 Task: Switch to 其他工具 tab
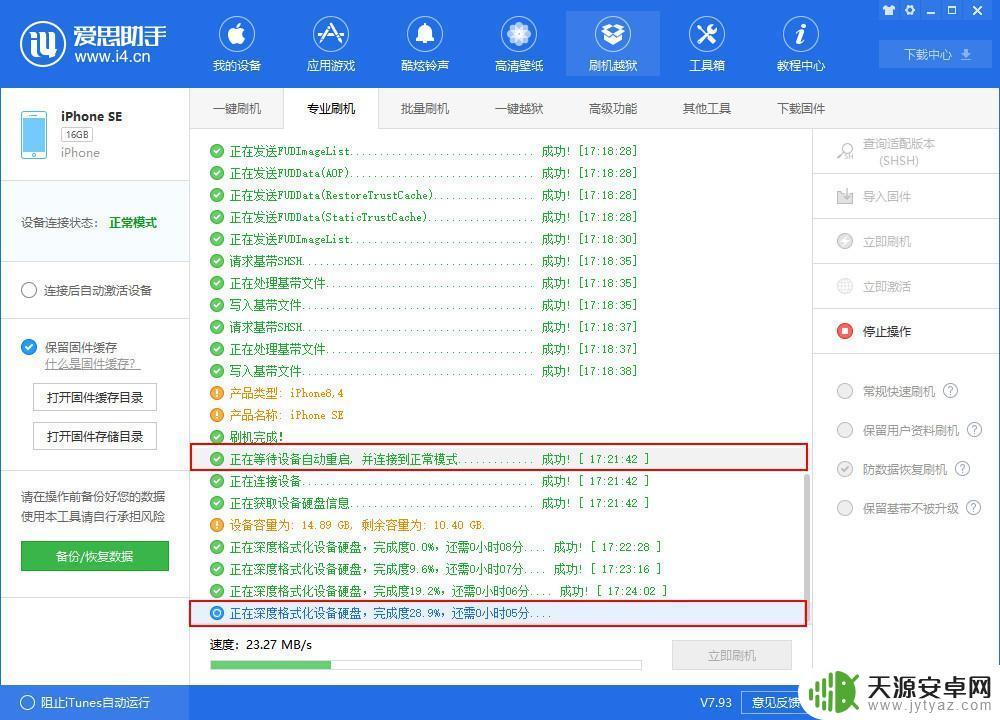(707, 108)
